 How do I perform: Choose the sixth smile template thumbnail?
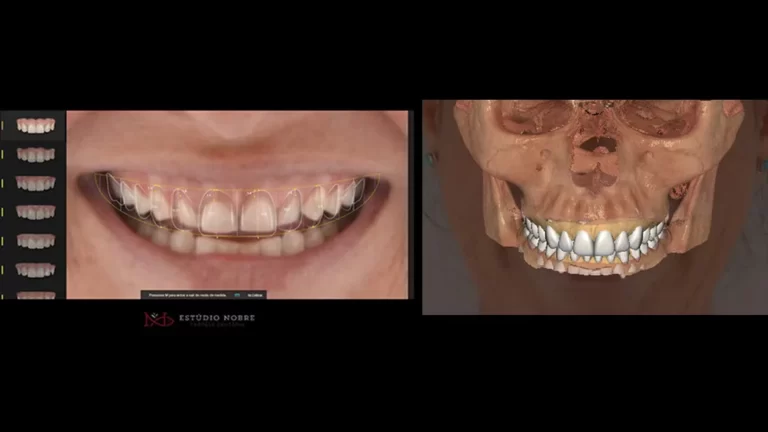coord(36,269)
